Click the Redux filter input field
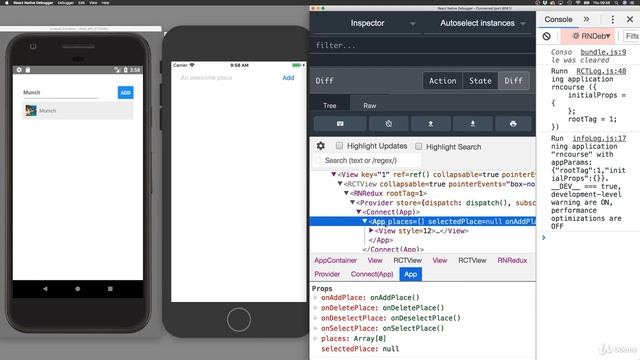Image resolution: width=640 pixels, height=360 pixels. (423, 45)
